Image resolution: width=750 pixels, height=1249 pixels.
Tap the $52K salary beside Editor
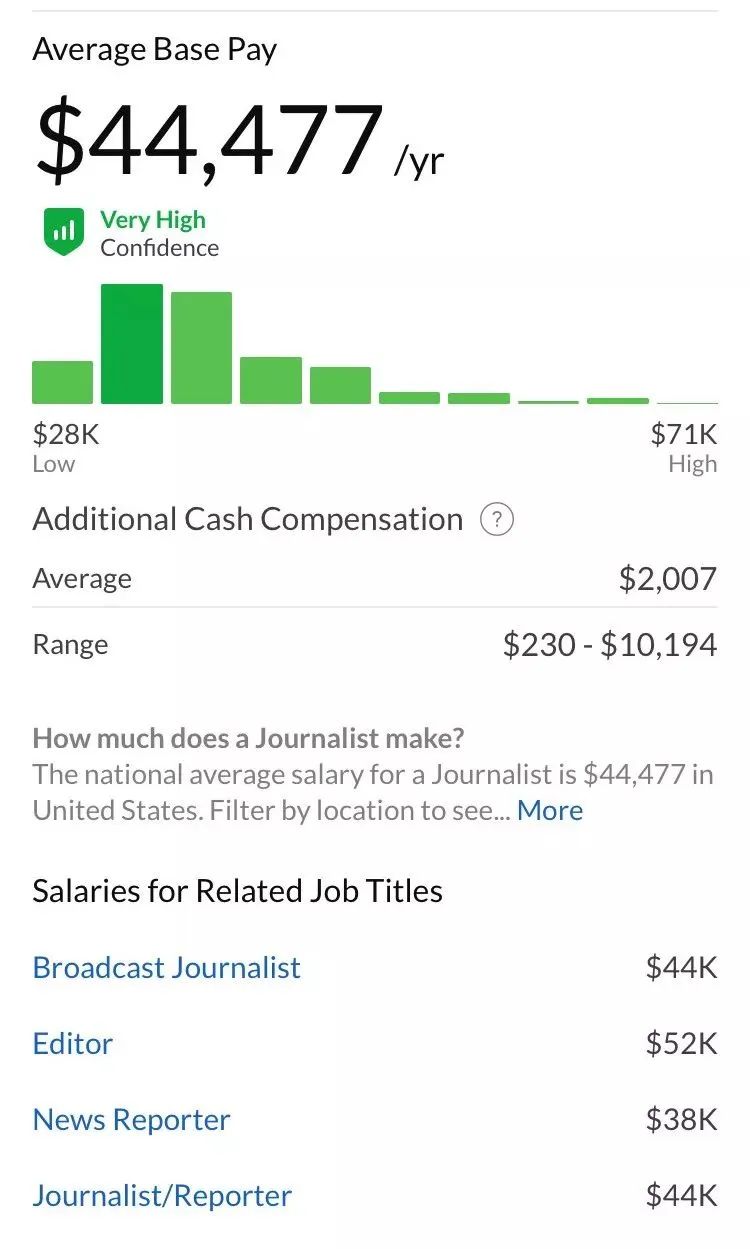(681, 1043)
